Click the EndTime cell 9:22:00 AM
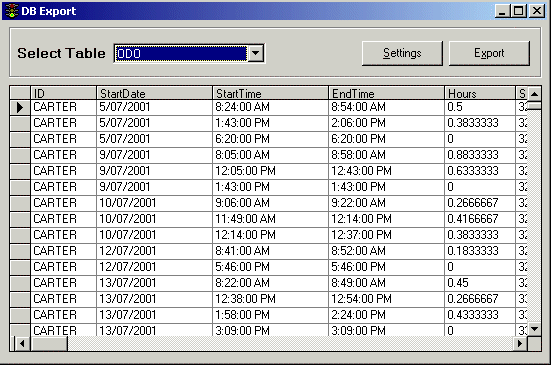The image size is (551, 365). click(x=386, y=203)
